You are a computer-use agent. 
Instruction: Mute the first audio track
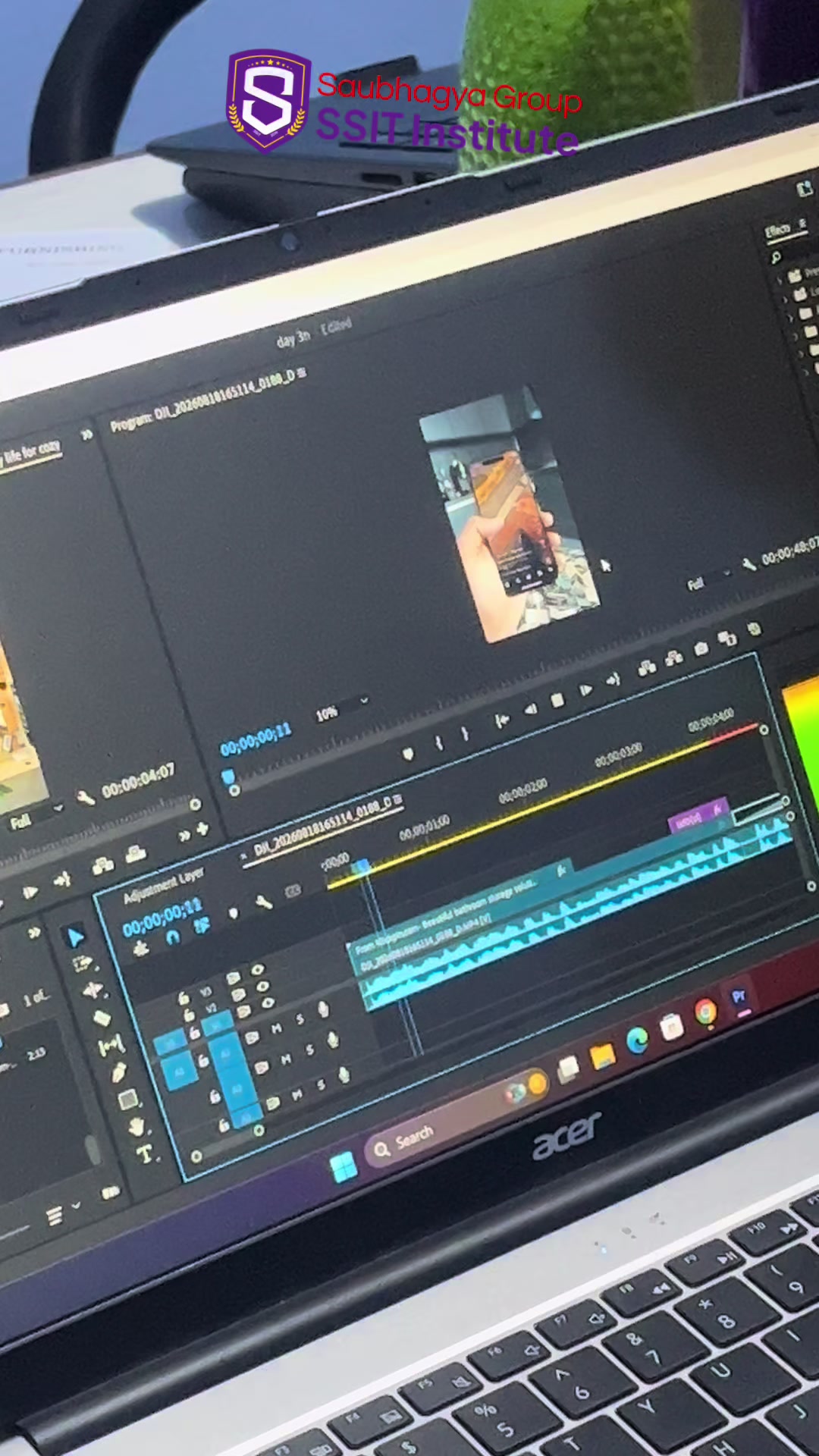tap(276, 1028)
